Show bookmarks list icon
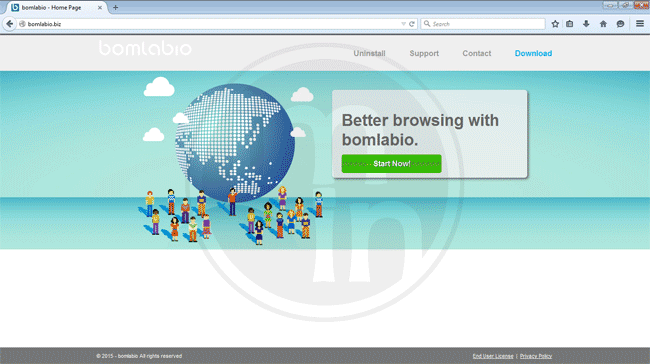This screenshot has width=650, height=364. click(x=570, y=24)
